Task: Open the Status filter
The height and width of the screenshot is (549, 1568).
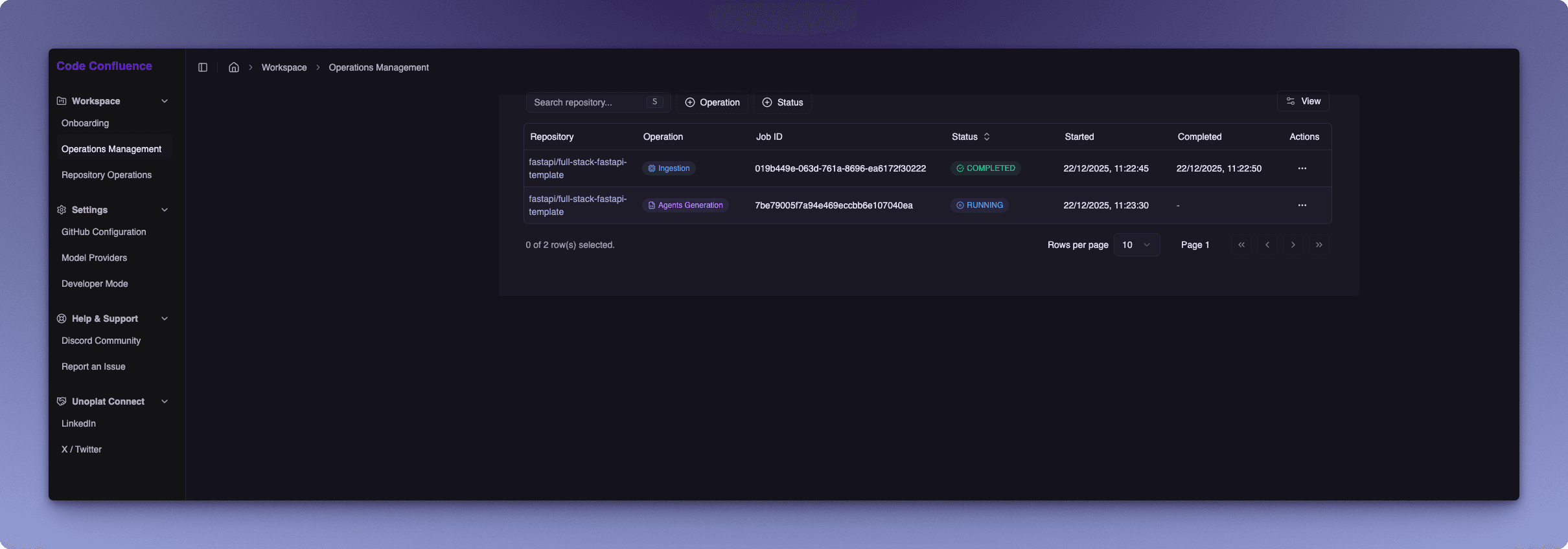Action: pos(783,102)
